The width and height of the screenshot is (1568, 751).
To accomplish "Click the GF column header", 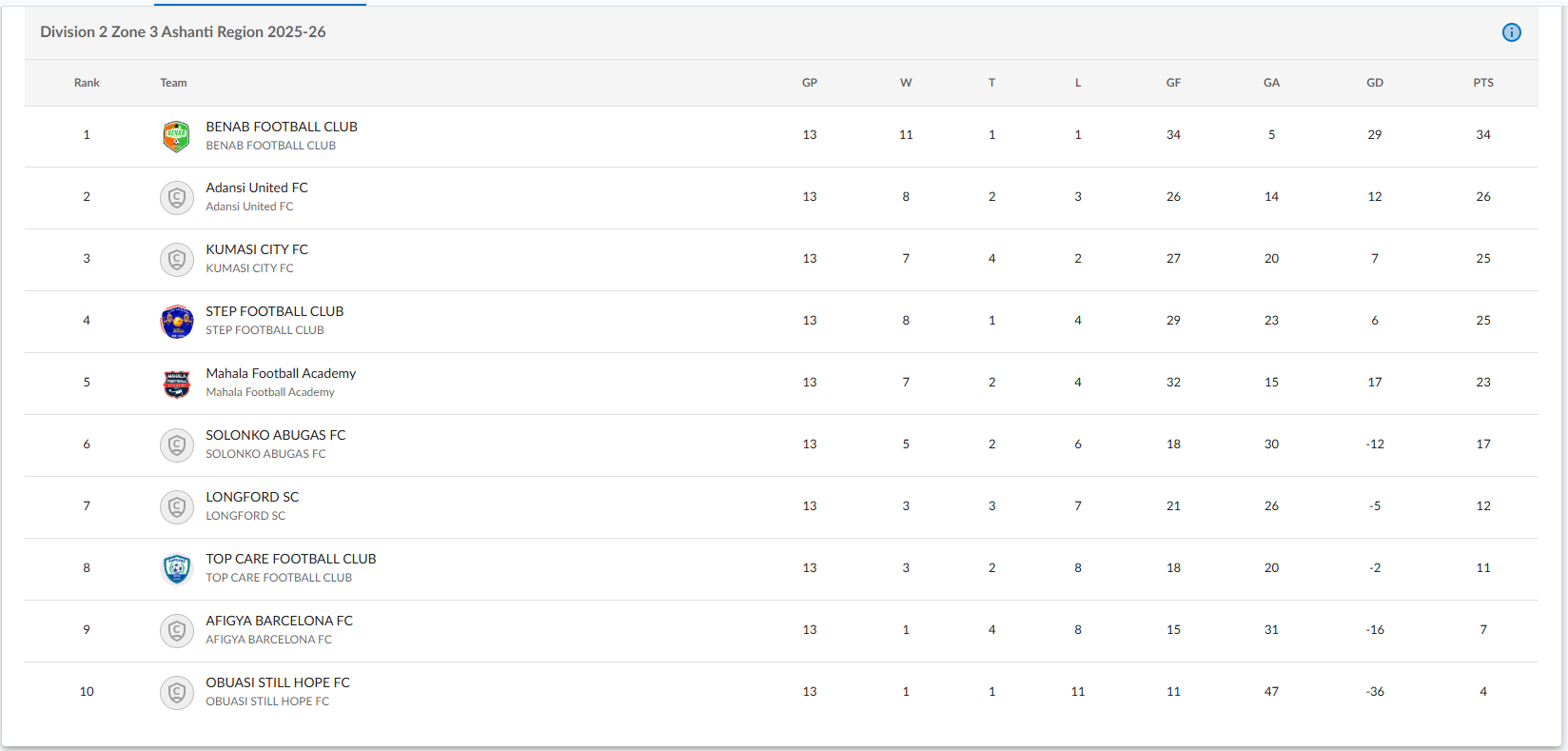I will tap(1173, 83).
